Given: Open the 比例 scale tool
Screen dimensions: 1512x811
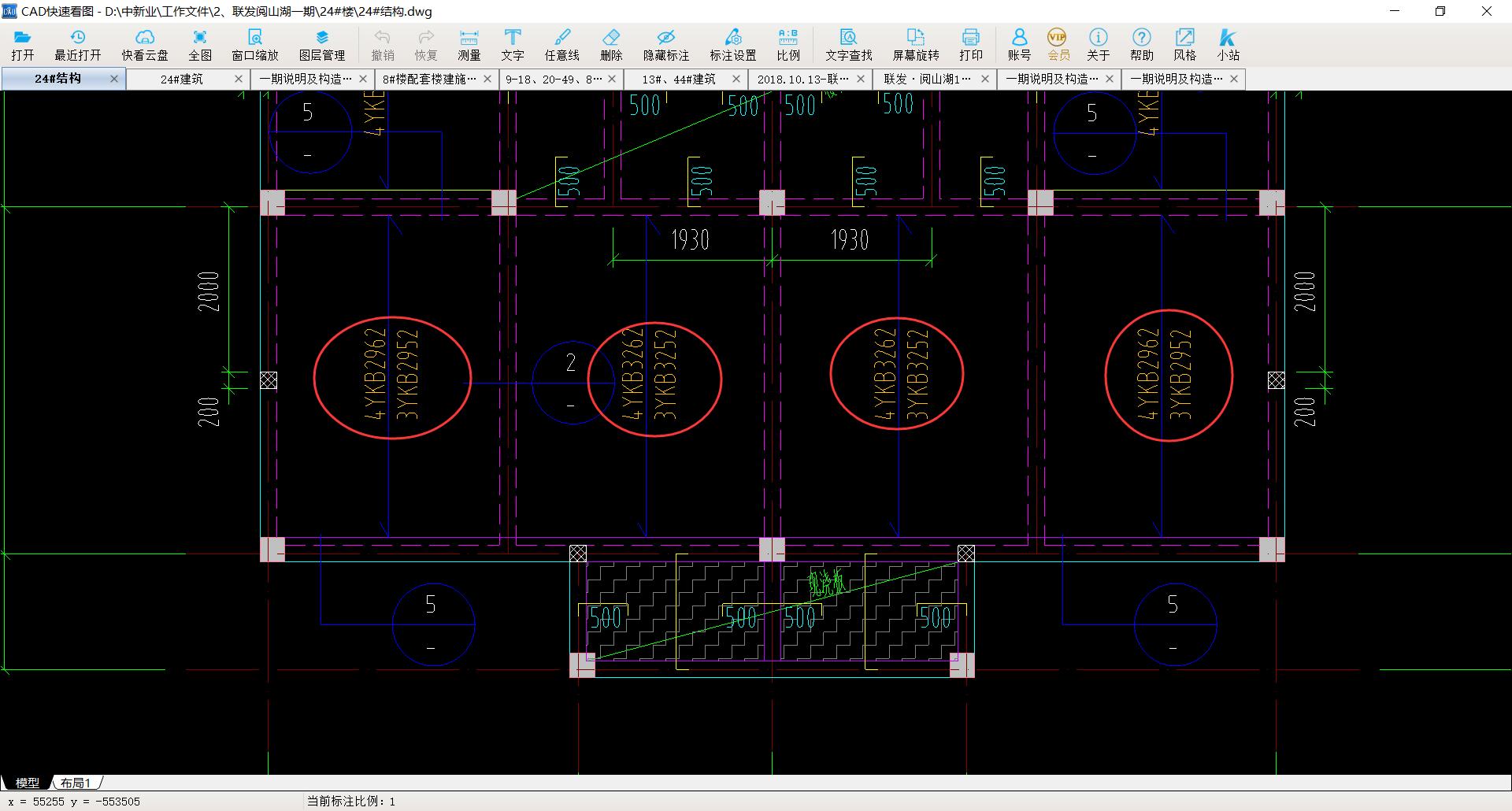Looking at the screenshot, I should coord(788,45).
